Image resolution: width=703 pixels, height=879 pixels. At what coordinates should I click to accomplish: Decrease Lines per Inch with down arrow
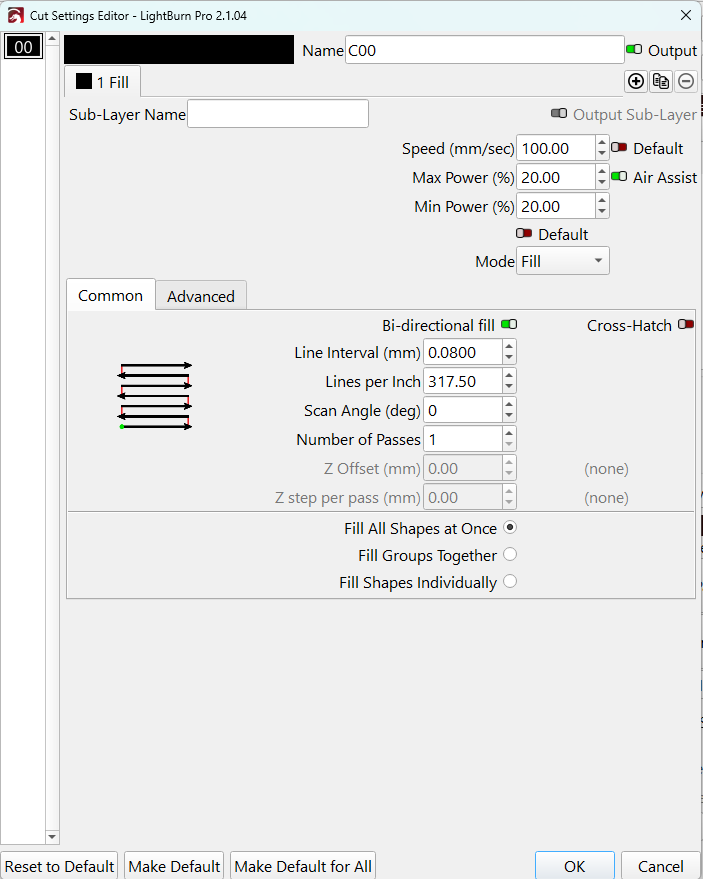[x=508, y=387]
